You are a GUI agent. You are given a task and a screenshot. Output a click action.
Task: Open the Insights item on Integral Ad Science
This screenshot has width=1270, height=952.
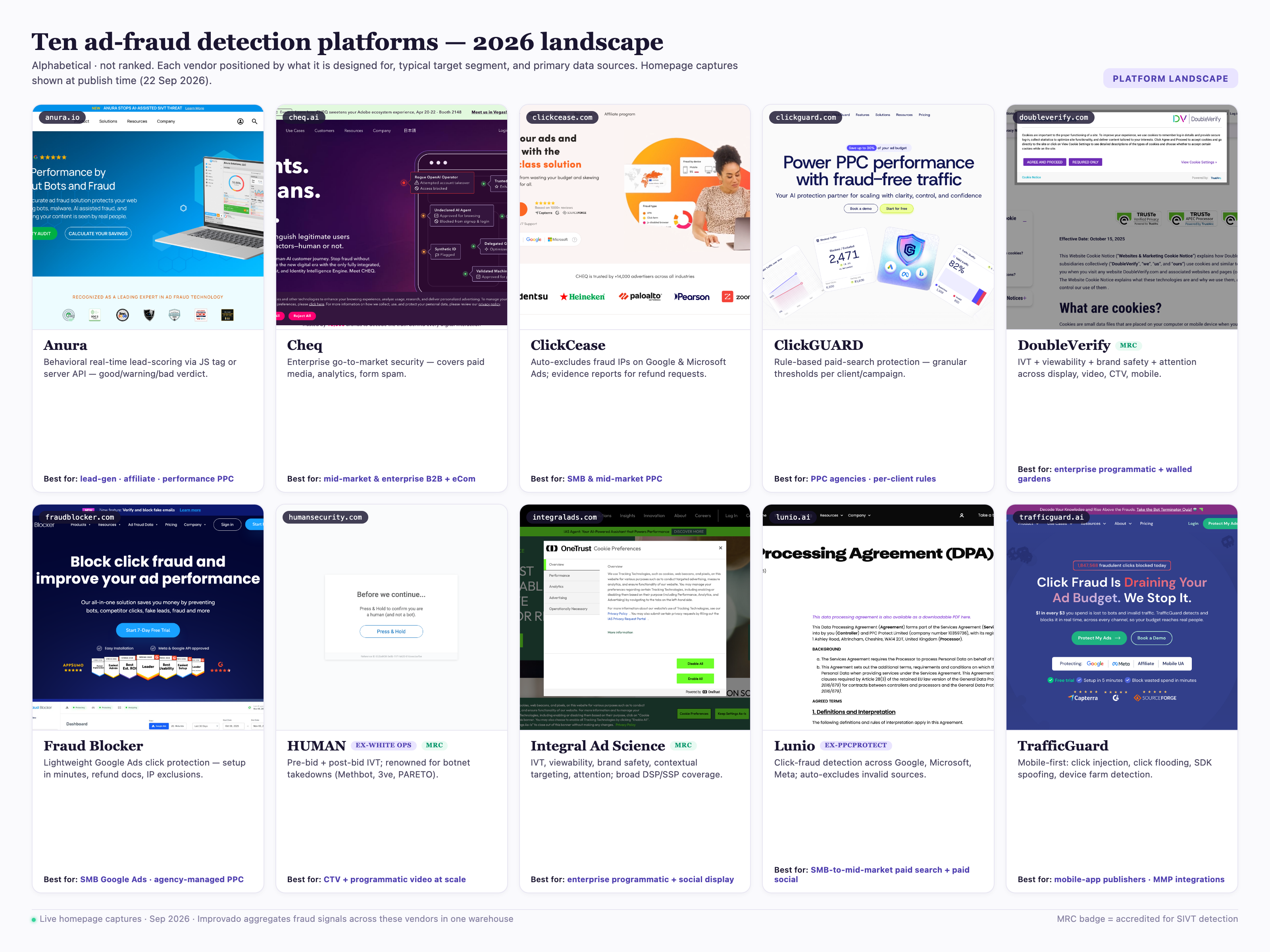627,515
